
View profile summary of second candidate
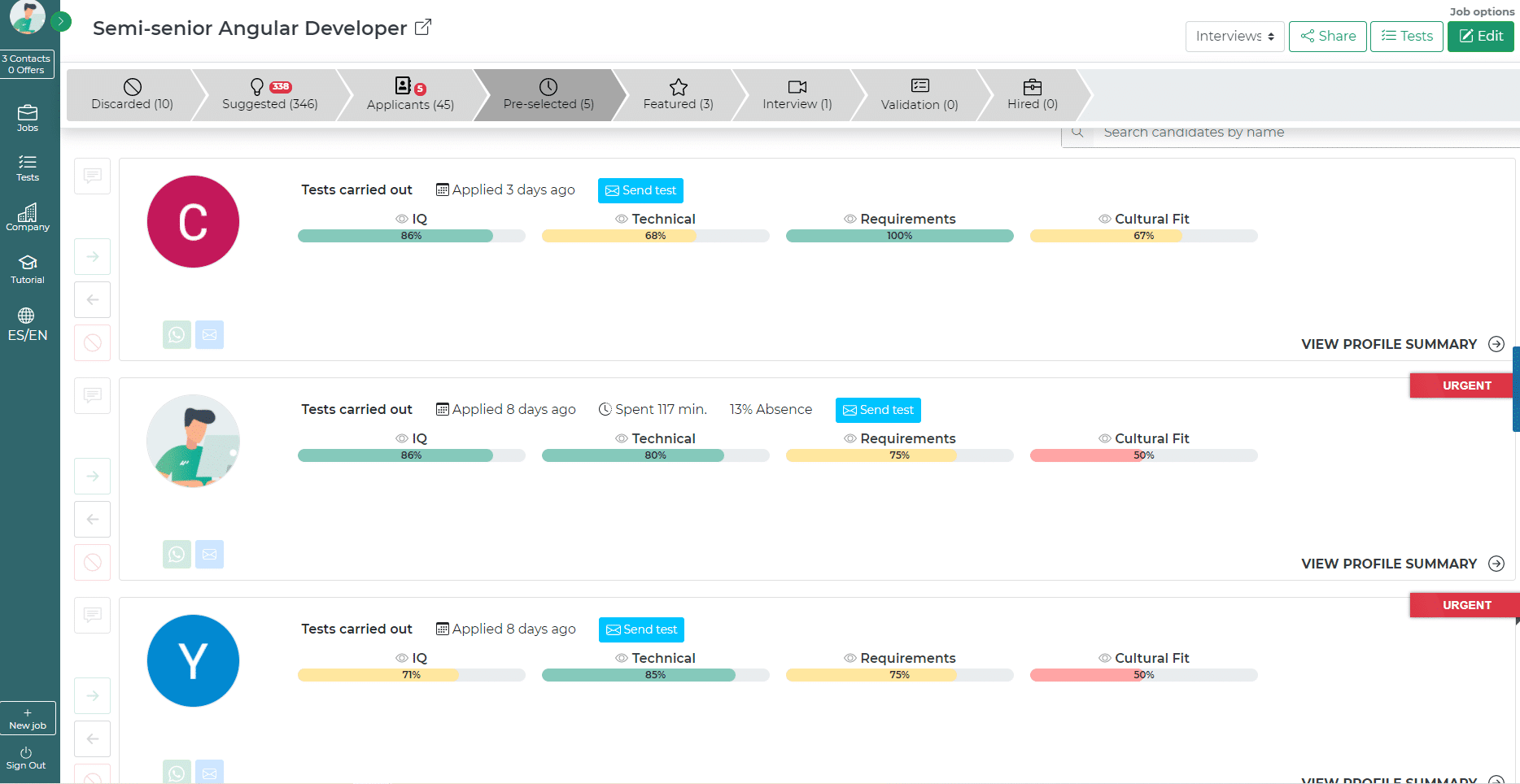pyautogui.click(x=1403, y=564)
